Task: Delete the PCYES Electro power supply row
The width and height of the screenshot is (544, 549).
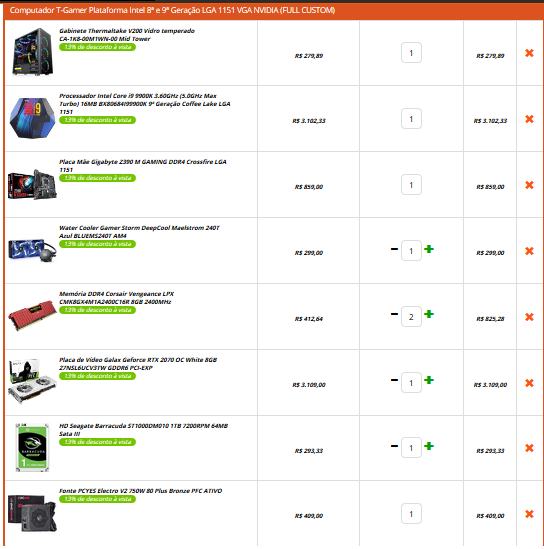Action: [529, 514]
